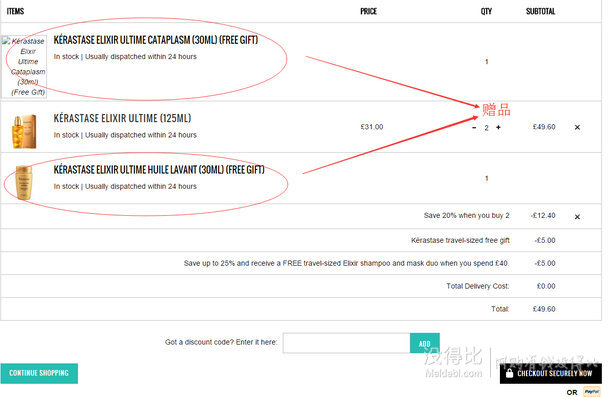Click stock status text under Cataplasm item
610x397 pixels.
125,56
